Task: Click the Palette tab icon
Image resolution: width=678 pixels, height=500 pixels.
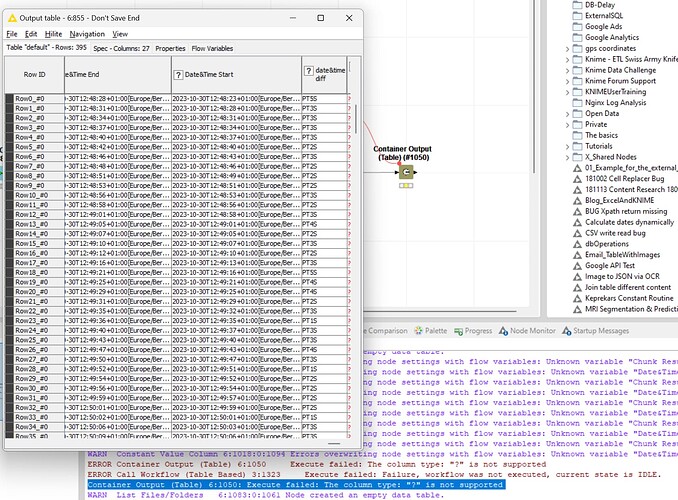Action: pyautogui.click(x=418, y=331)
